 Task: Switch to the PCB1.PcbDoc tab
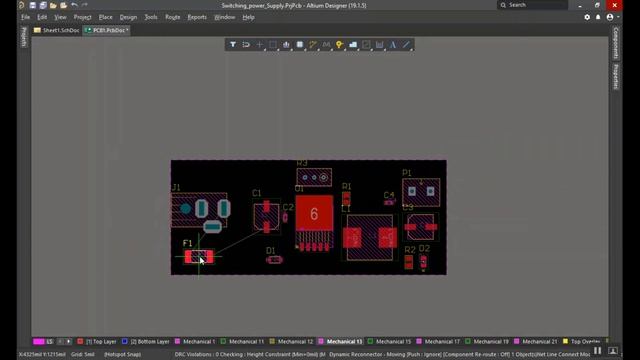(x=107, y=30)
